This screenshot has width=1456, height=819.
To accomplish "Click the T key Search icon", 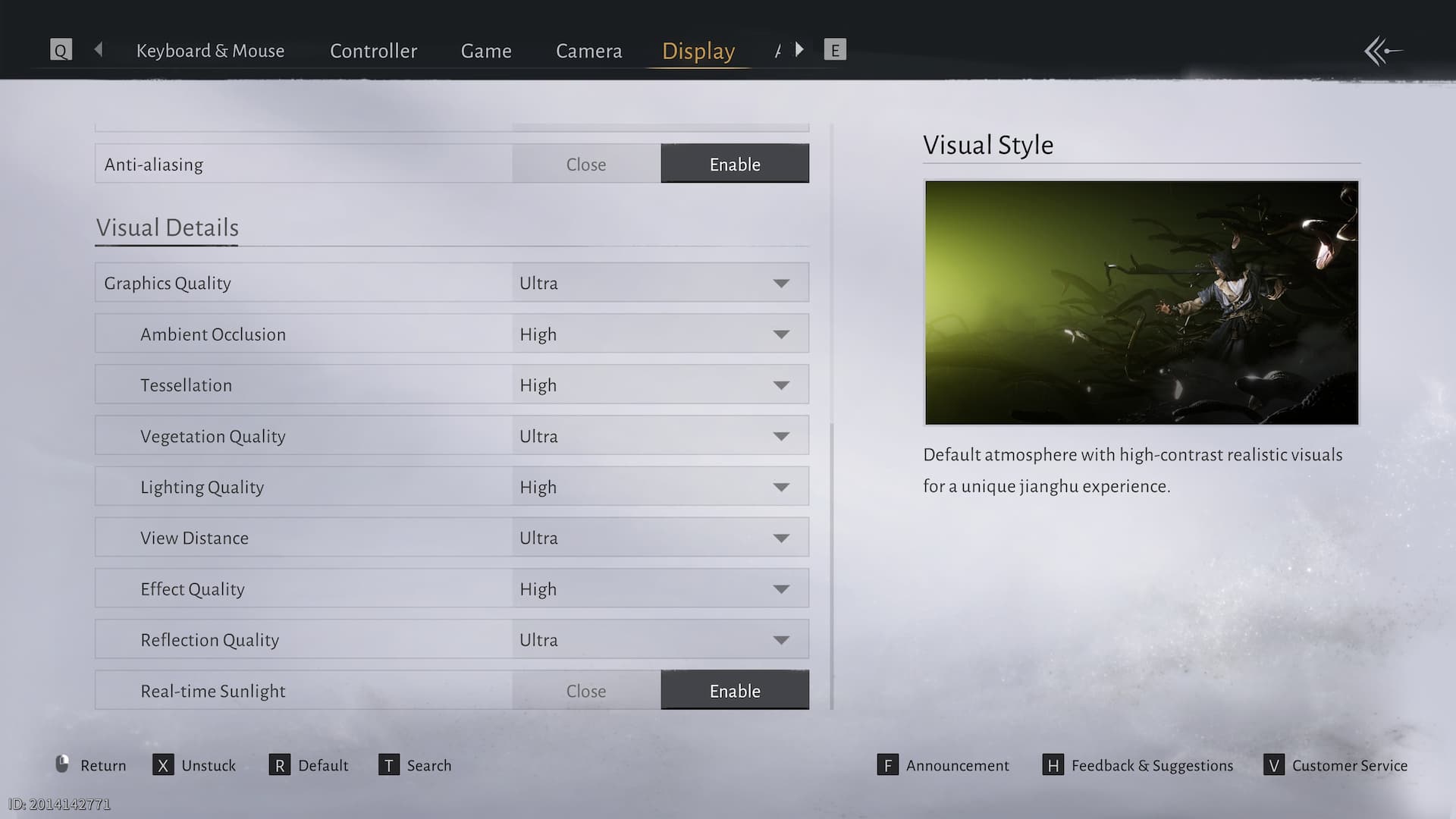I will point(388,765).
